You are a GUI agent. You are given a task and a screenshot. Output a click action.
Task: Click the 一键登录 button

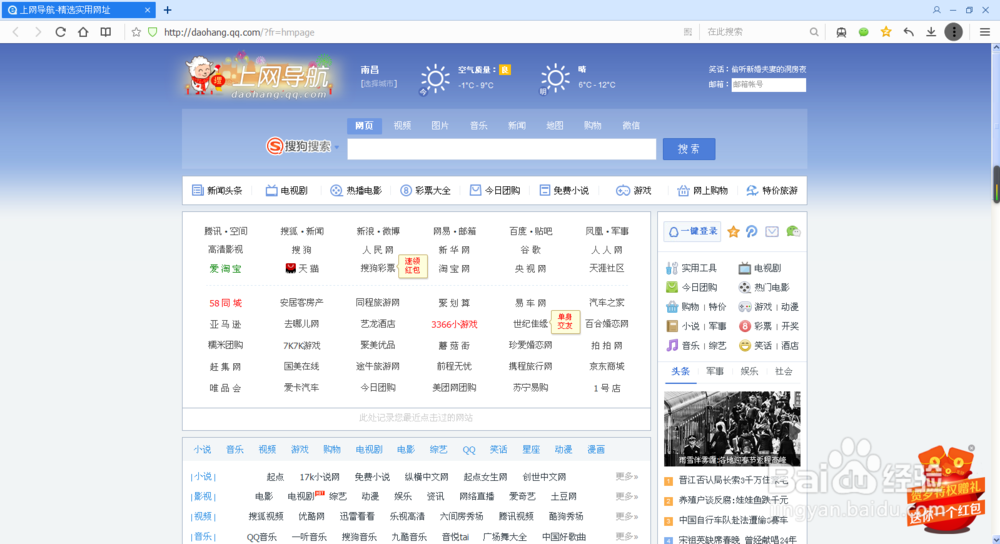pyautogui.click(x=692, y=232)
